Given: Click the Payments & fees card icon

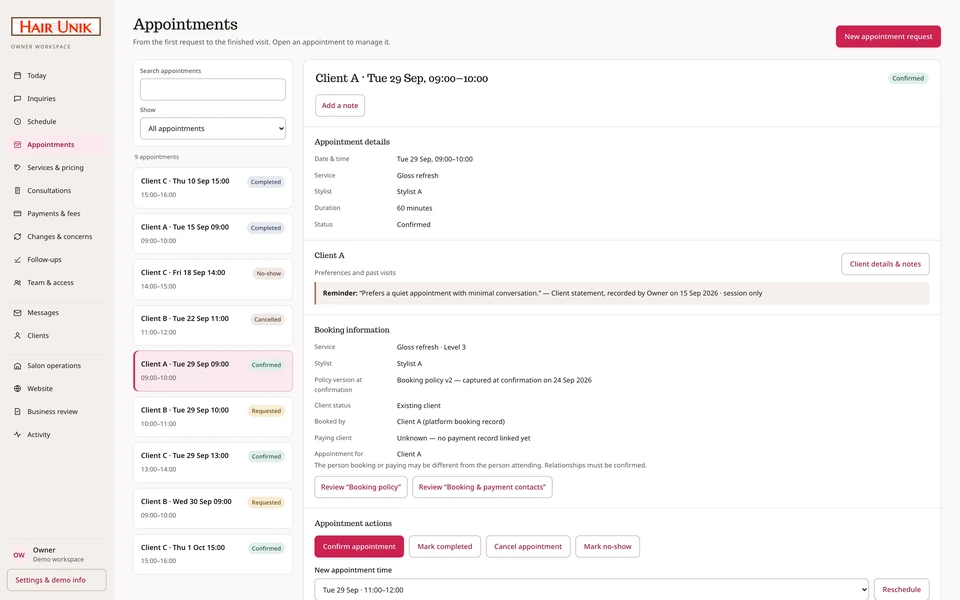Looking at the screenshot, I should pyautogui.click(x=17, y=213).
